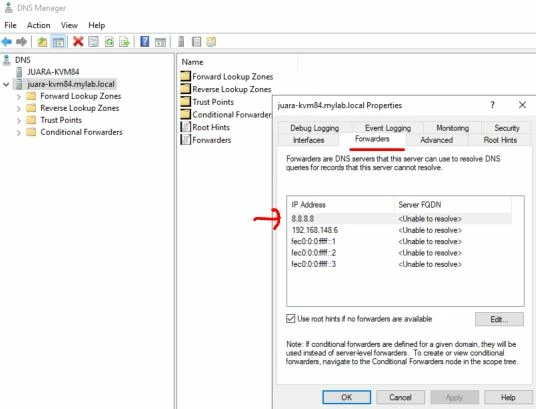Toggle Use root hints if no forwarders checkbox
The width and height of the screenshot is (536, 409).
tap(290, 319)
